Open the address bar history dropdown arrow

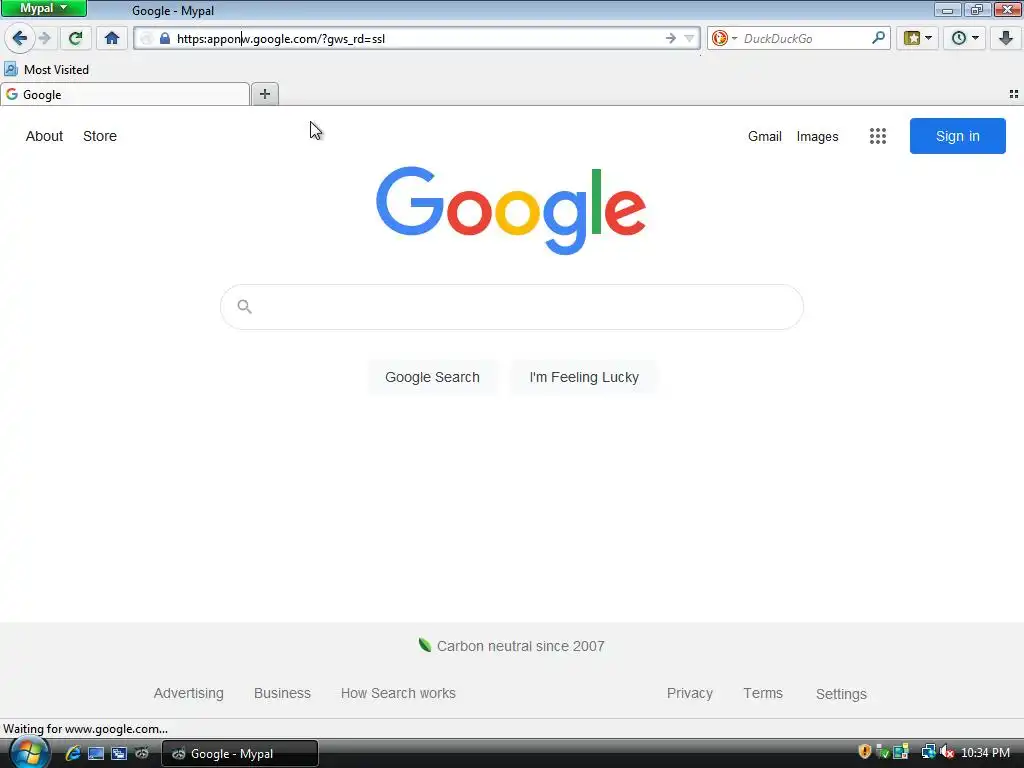point(689,39)
